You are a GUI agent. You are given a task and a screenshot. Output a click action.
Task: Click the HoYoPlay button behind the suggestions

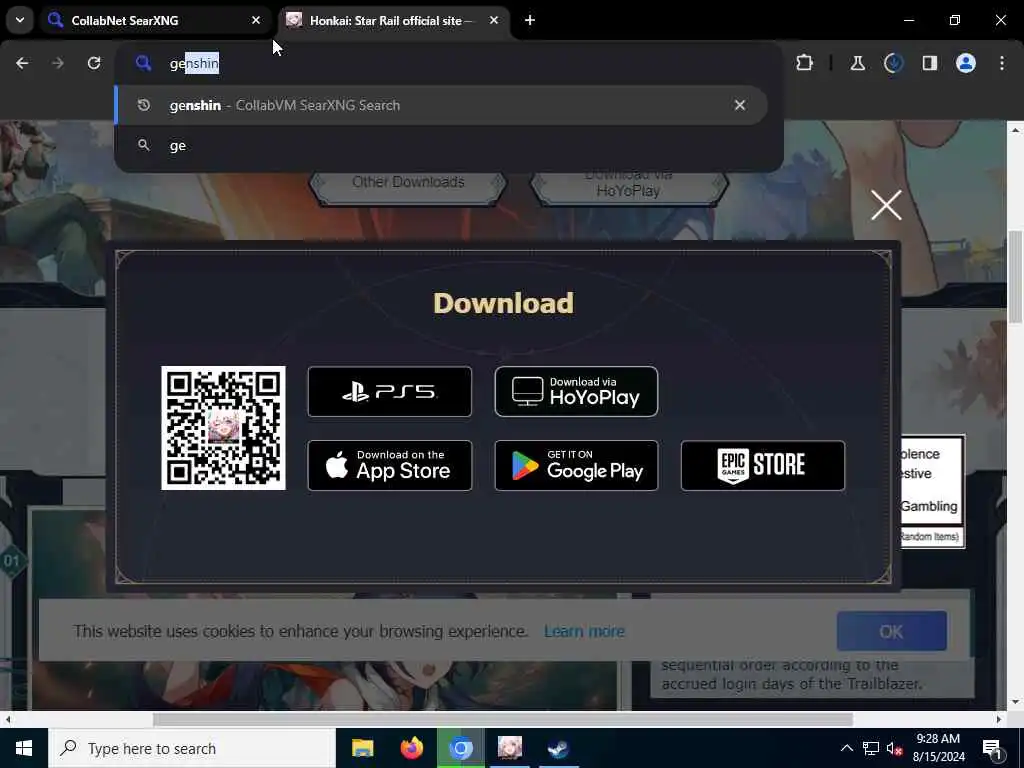[x=628, y=187]
